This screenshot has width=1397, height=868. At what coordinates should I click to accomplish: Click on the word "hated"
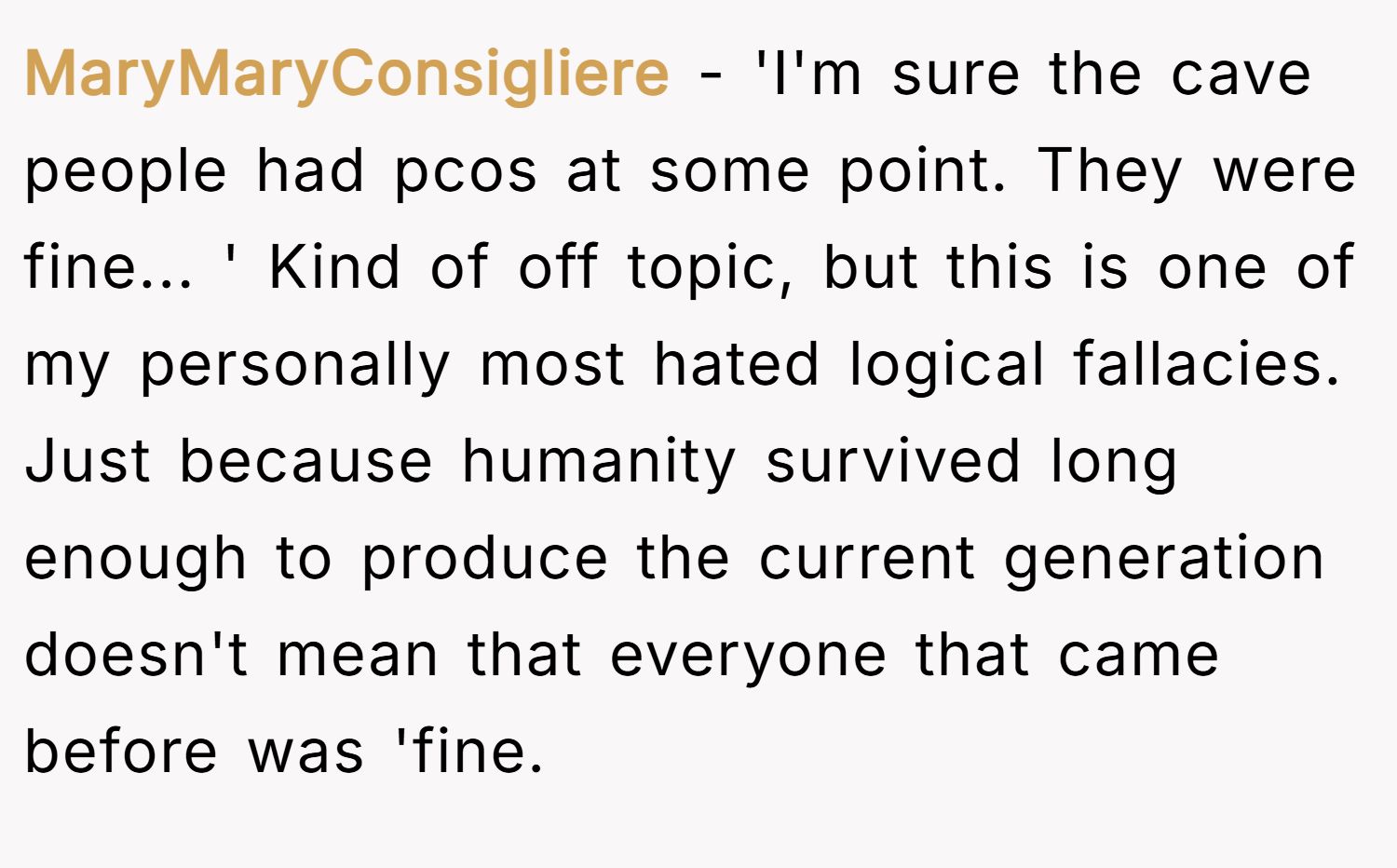coord(736,364)
